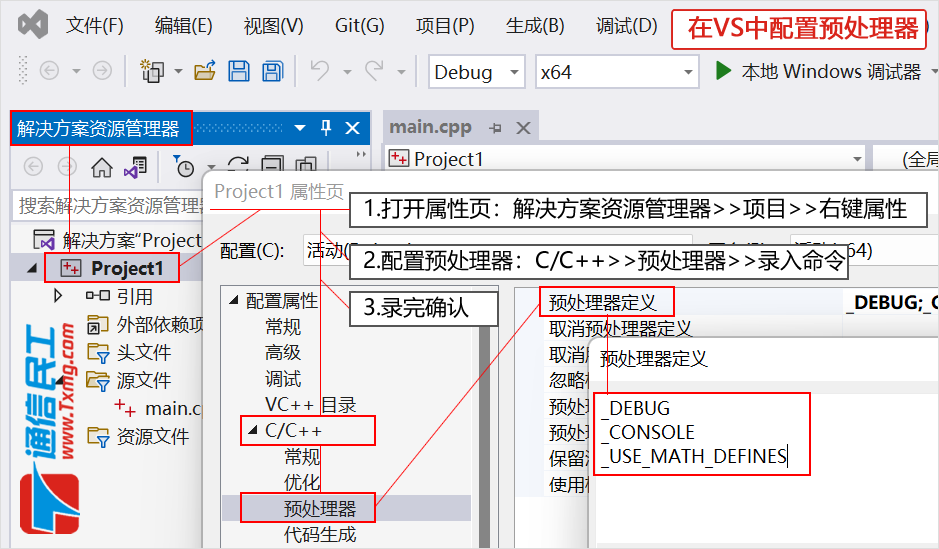Collapse the C/C++ node arrow

253,430
